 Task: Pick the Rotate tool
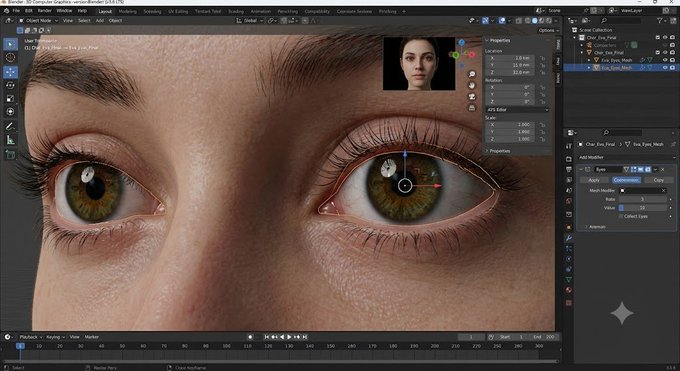click(x=10, y=85)
